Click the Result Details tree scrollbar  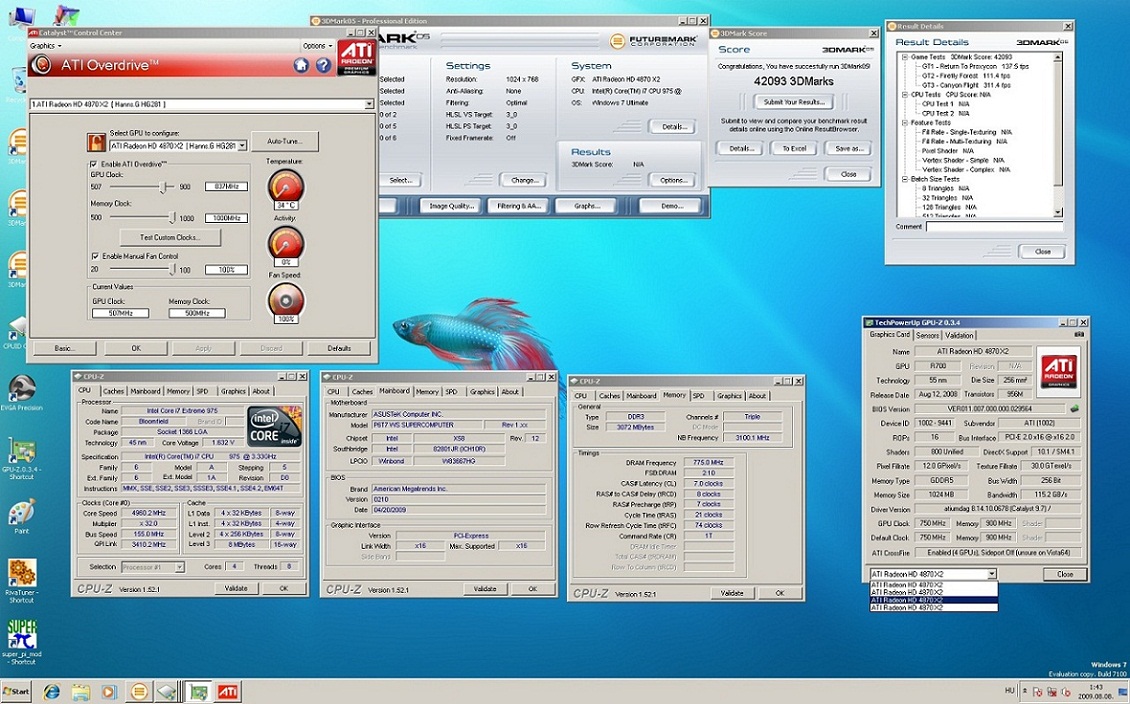tap(1058, 134)
